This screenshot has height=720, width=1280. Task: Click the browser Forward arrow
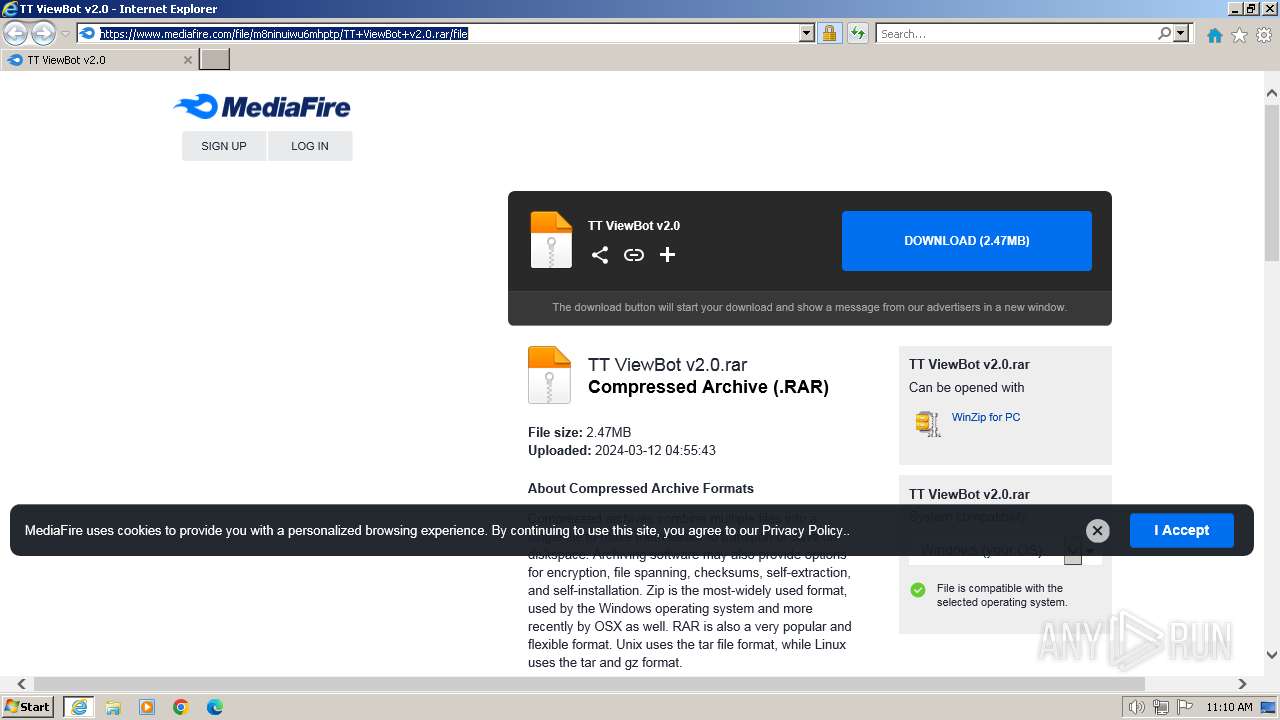pos(43,33)
